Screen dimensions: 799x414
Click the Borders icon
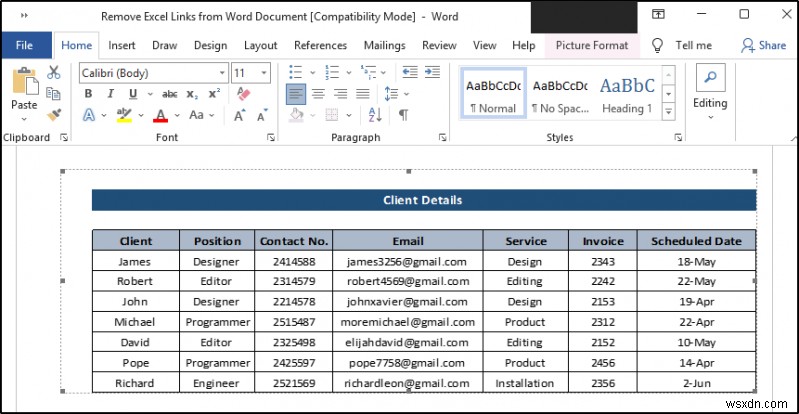332,115
